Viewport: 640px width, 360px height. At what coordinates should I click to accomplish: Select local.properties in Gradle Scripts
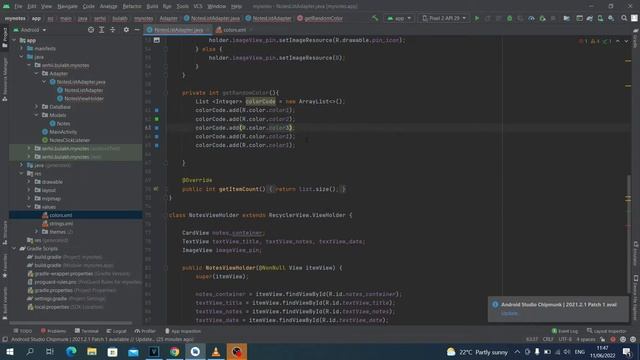pos(51,307)
